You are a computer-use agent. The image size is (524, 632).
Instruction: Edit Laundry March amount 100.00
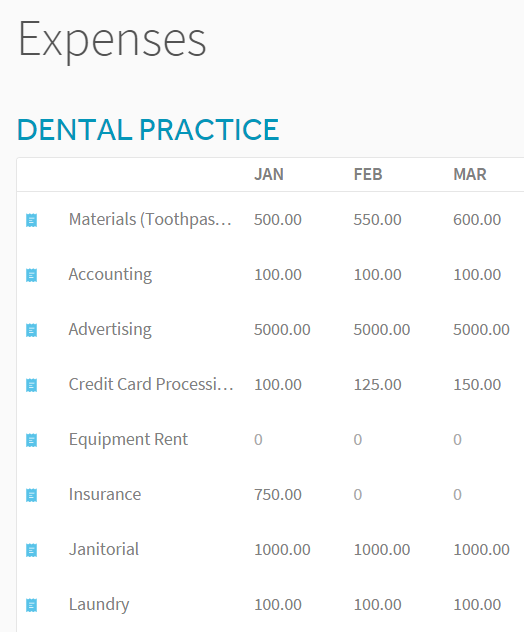(x=477, y=605)
